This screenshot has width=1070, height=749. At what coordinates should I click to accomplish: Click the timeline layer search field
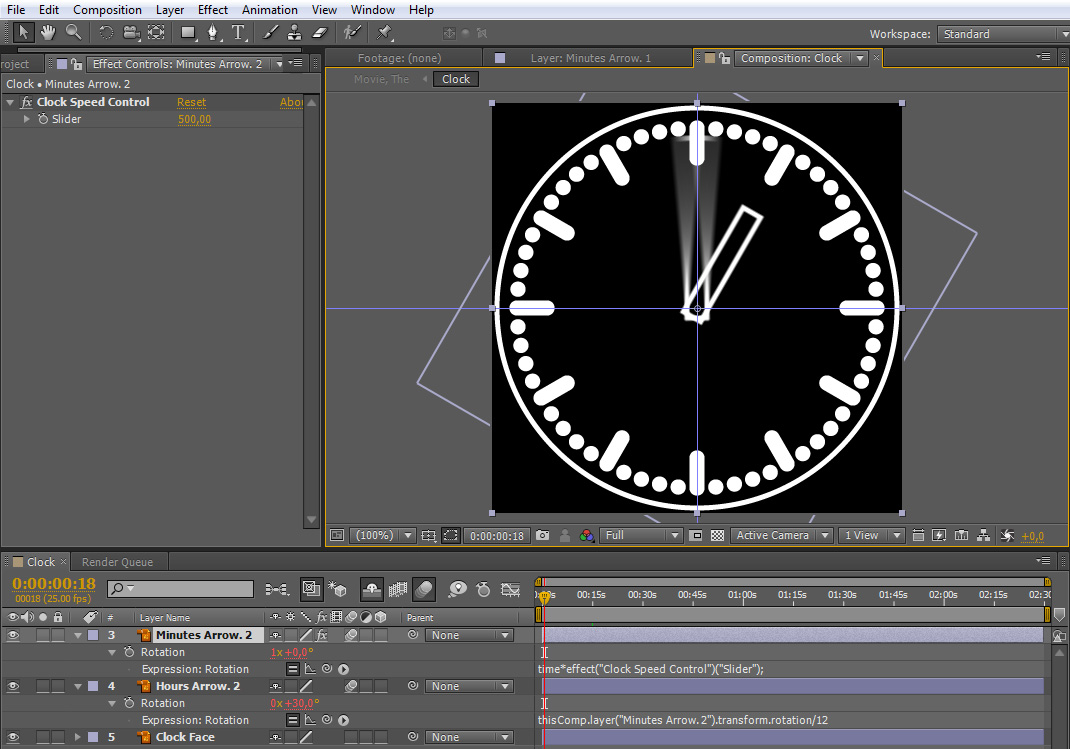coord(180,588)
